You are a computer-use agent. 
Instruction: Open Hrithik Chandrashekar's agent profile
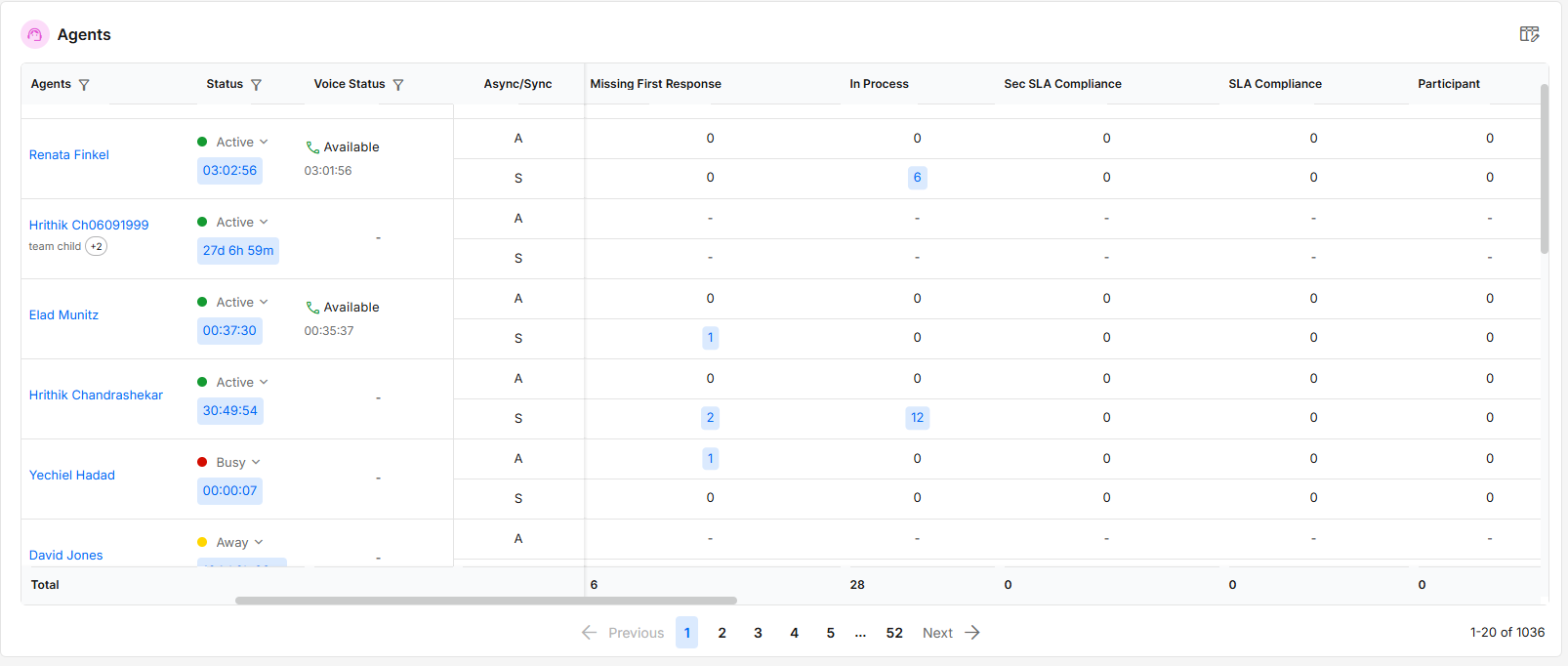click(96, 395)
